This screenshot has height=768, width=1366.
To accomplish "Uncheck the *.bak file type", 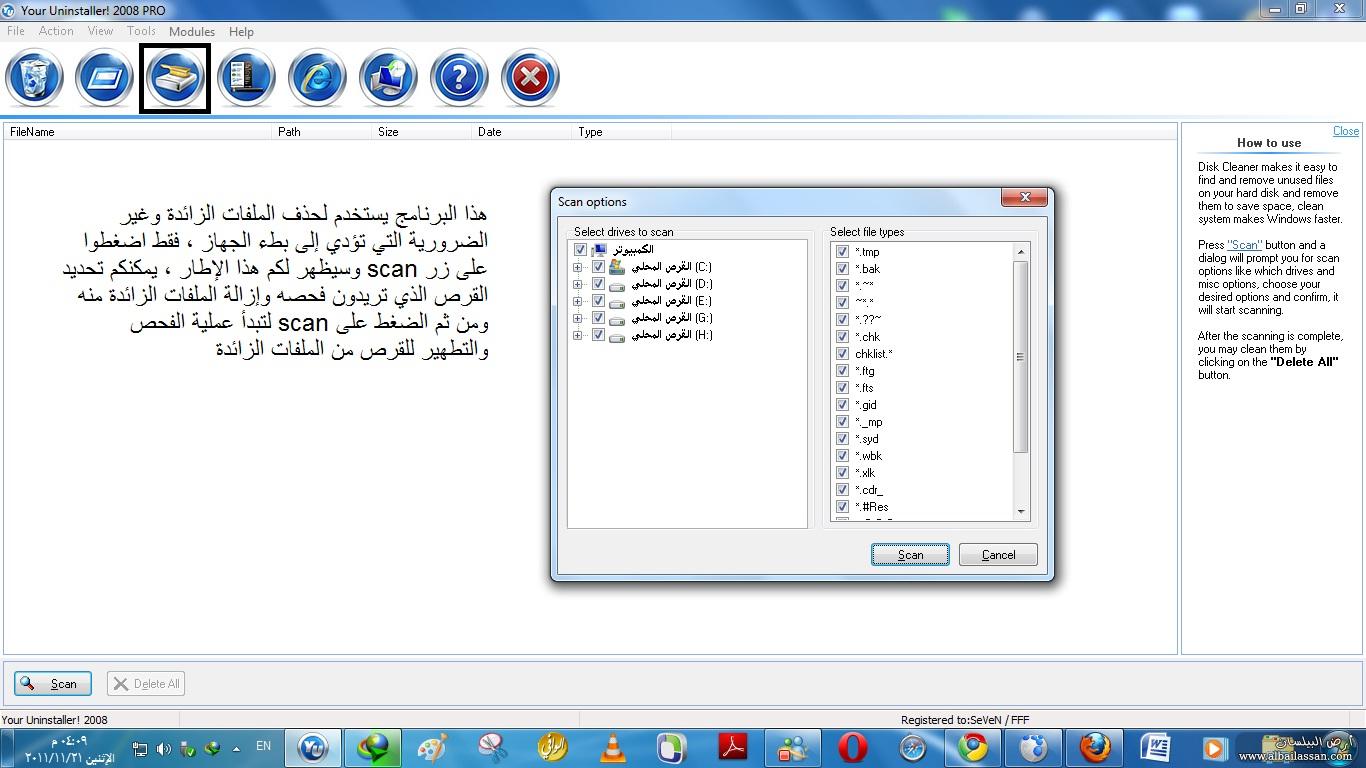I will tap(842, 269).
